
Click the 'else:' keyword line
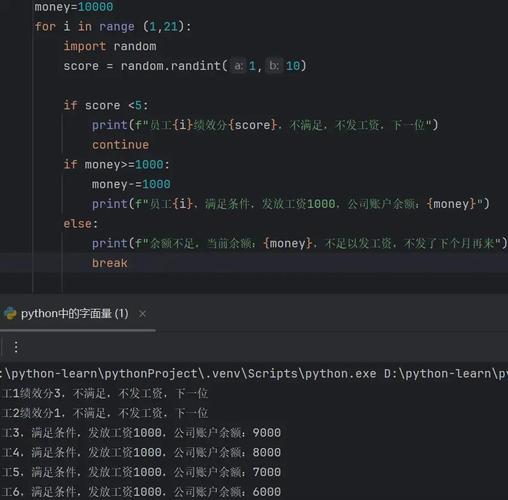click(81, 223)
